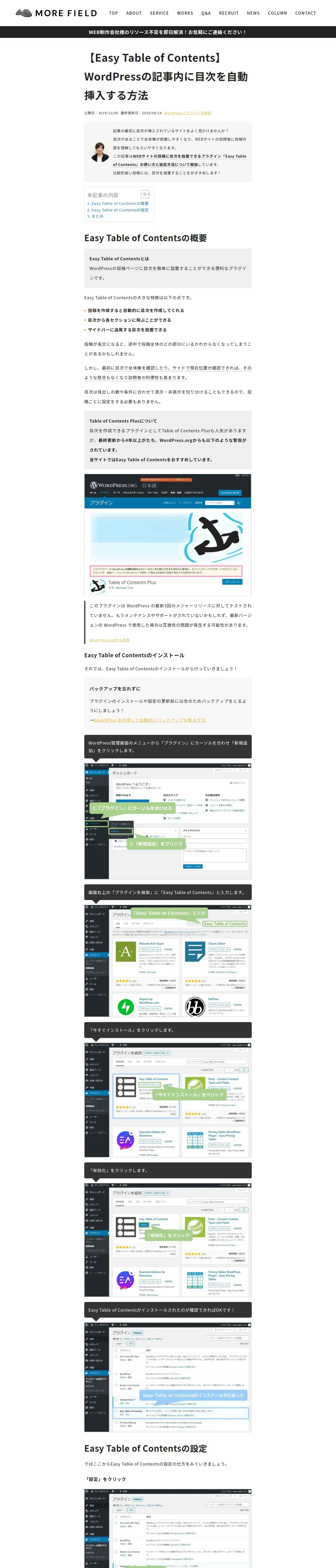
Task: Select RECRUIT in the navigation
Action: [x=229, y=13]
